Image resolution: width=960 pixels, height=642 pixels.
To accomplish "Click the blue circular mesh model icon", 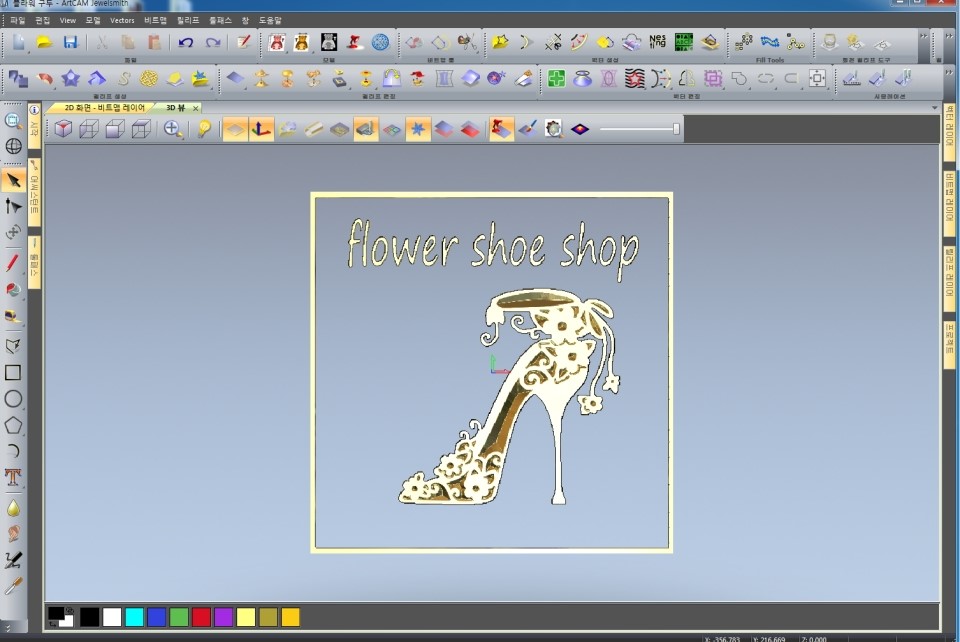I will 381,42.
